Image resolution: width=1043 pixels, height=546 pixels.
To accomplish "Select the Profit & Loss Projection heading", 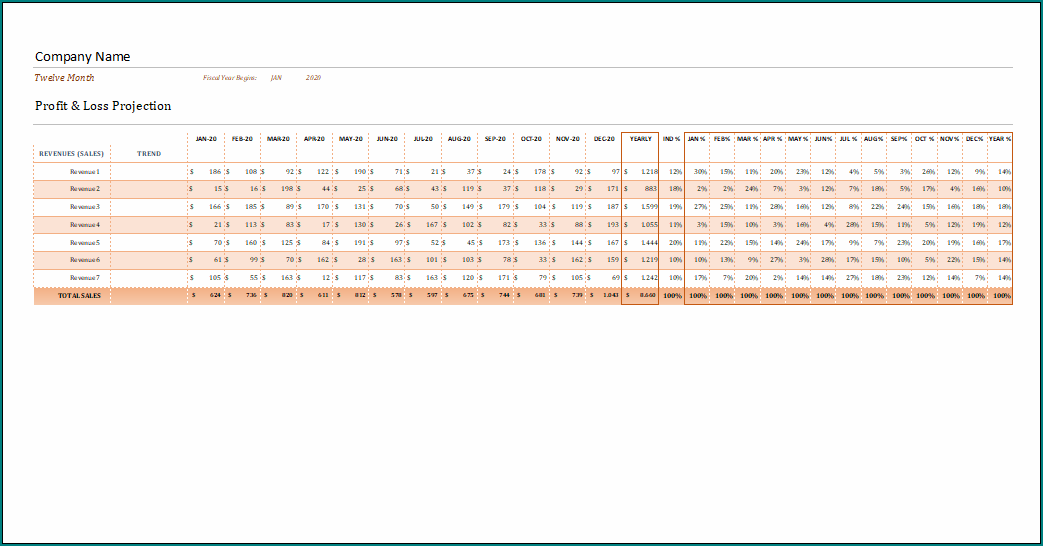I will coord(103,106).
